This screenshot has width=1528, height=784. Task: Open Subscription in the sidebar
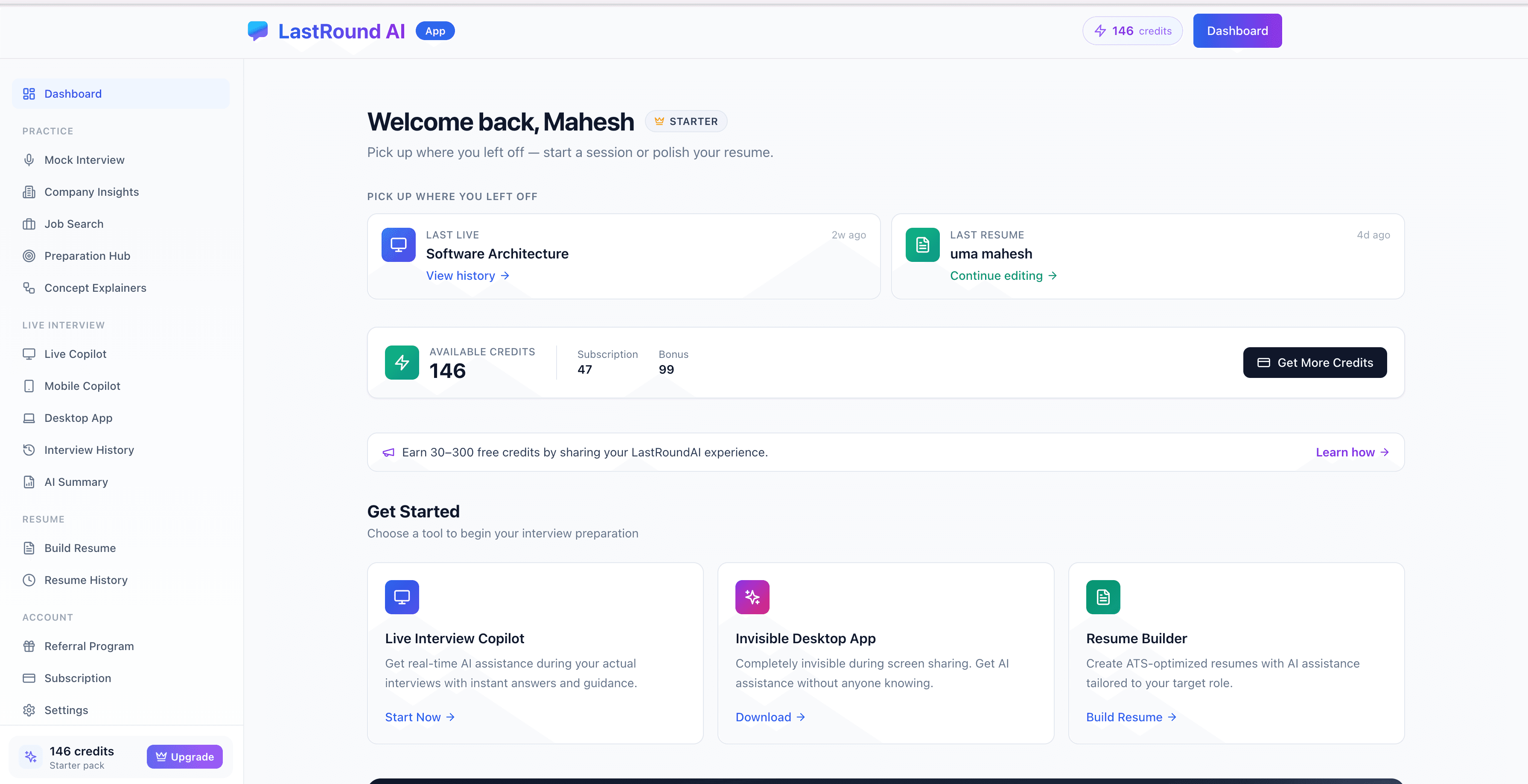120,678
